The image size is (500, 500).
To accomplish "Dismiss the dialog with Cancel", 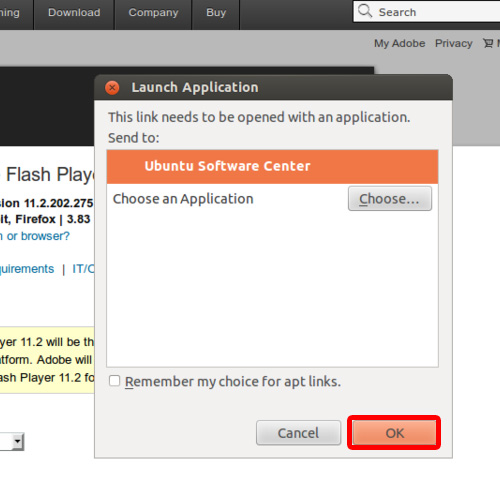I will click(298, 433).
